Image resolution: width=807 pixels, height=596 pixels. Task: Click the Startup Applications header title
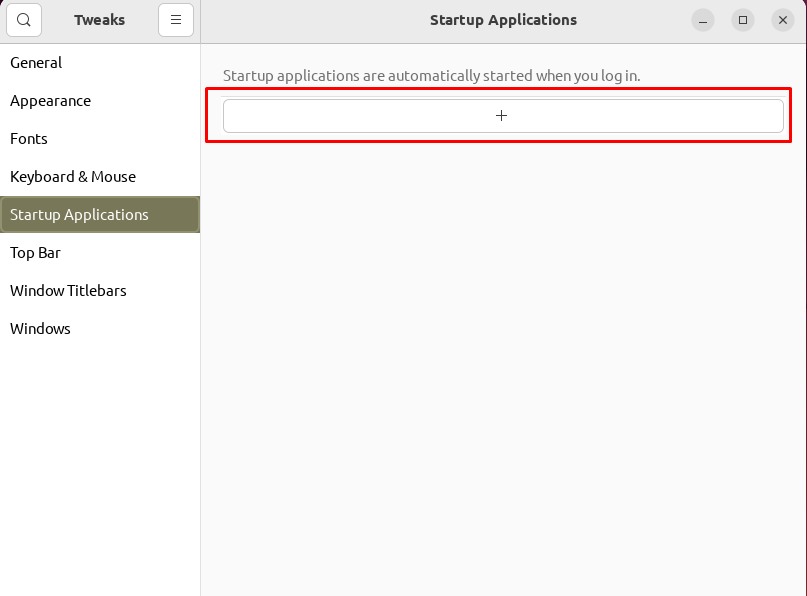[503, 20]
